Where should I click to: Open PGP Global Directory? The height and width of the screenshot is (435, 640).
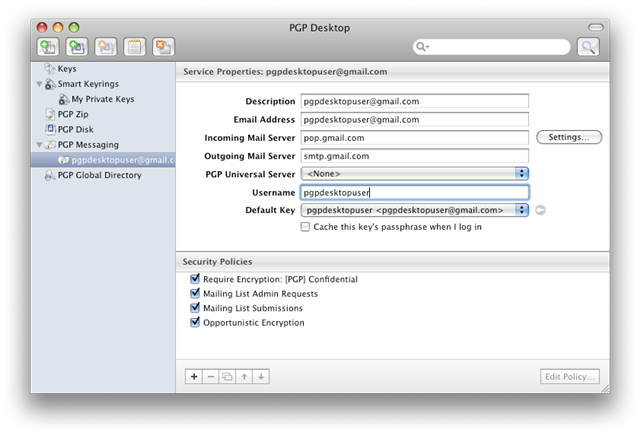(100, 175)
